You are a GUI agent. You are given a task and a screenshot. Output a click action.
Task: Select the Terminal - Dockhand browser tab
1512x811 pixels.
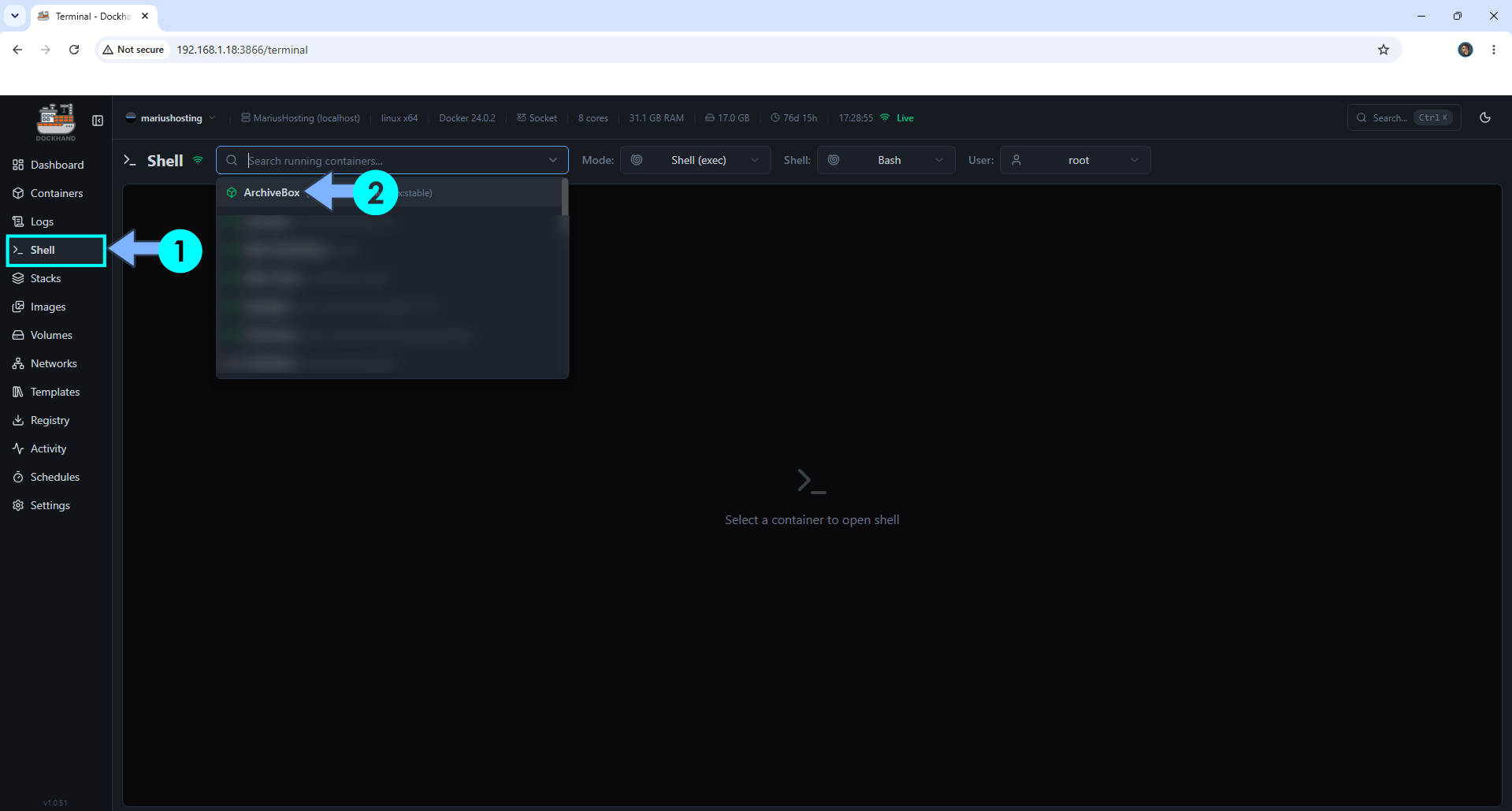(x=93, y=16)
